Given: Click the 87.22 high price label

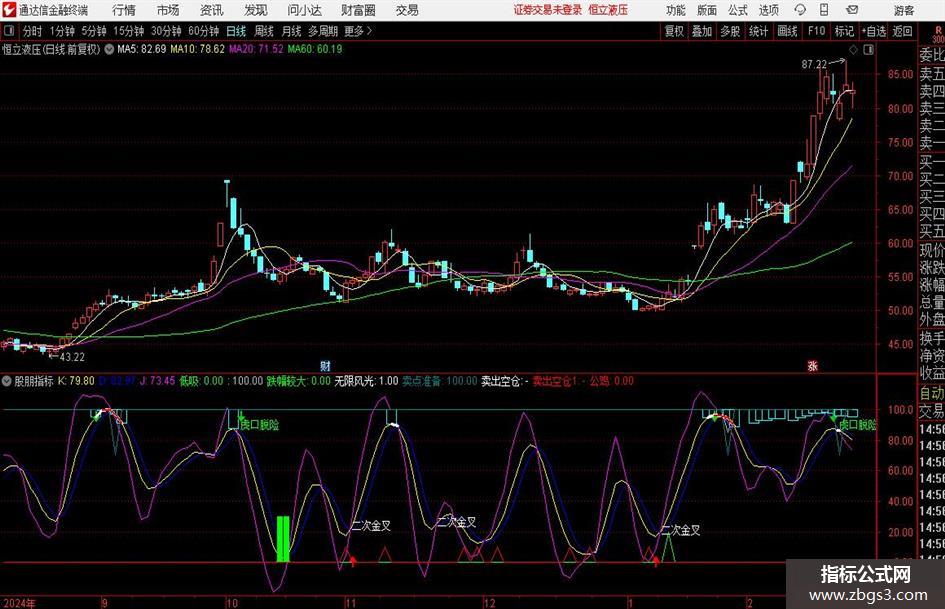Looking at the screenshot, I should [x=814, y=64].
